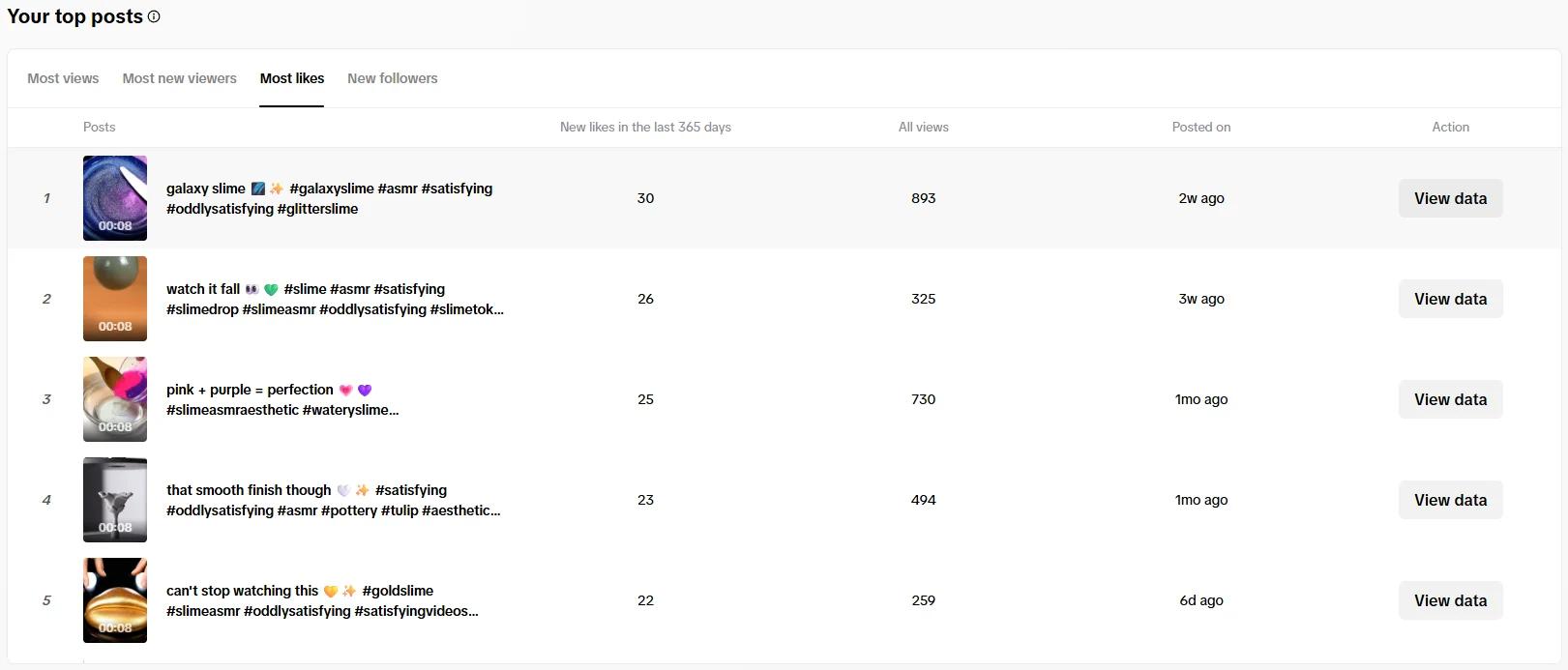Viewport: 1568px width, 670px height.
Task: Switch to the Most views tab
Action: (x=63, y=78)
